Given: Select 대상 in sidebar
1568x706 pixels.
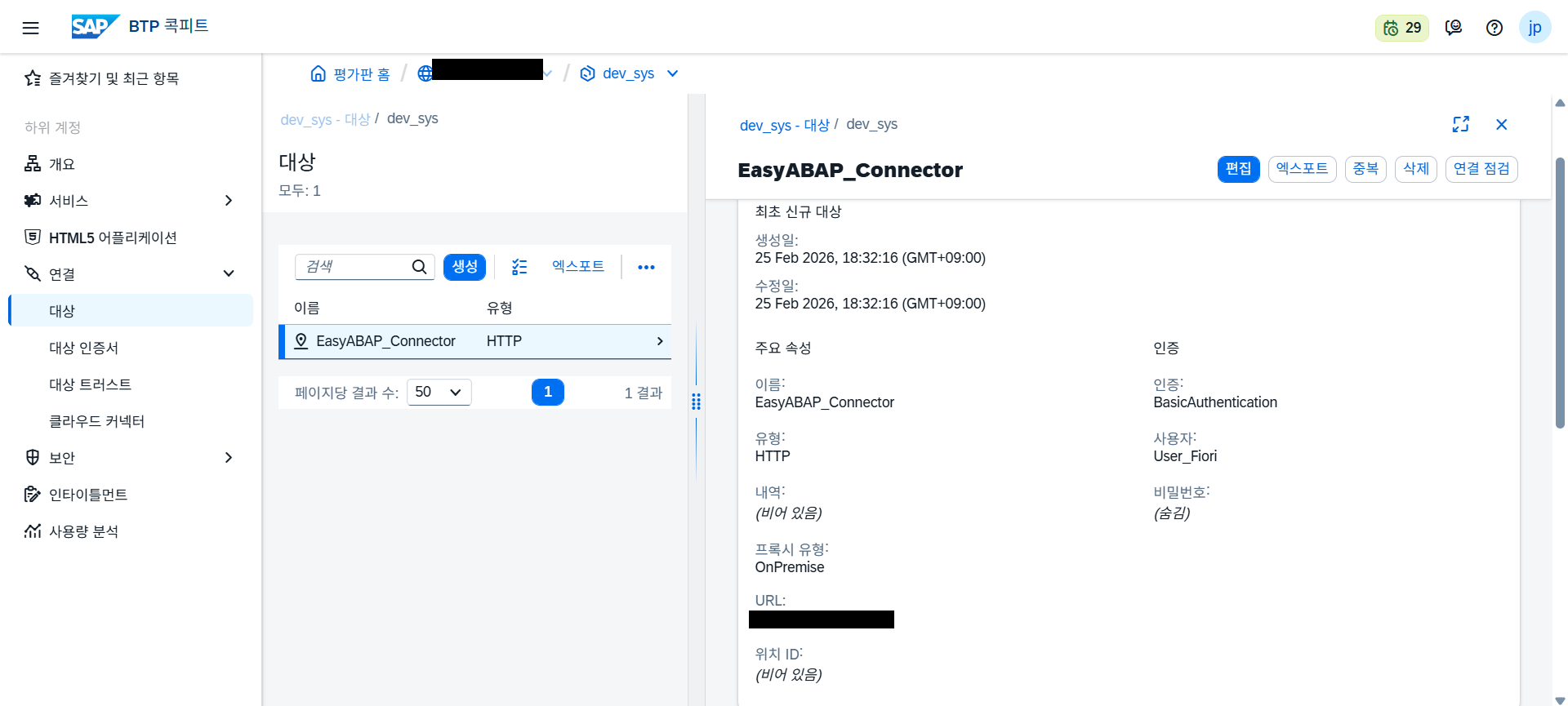Looking at the screenshot, I should (x=131, y=311).
